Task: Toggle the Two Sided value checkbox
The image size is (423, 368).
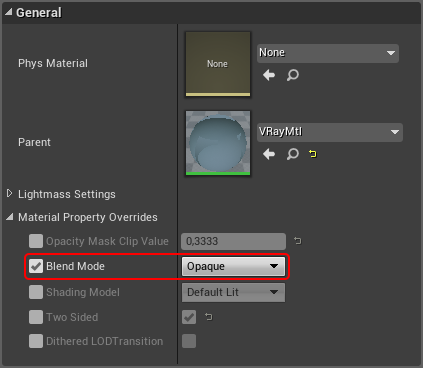Action: point(189,317)
